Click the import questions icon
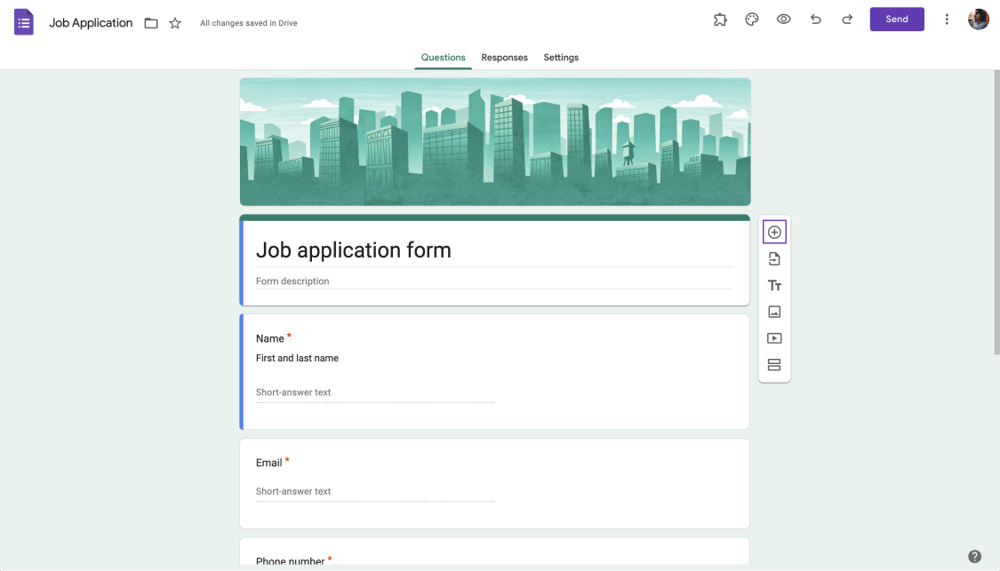The image size is (1000, 571). (x=774, y=259)
